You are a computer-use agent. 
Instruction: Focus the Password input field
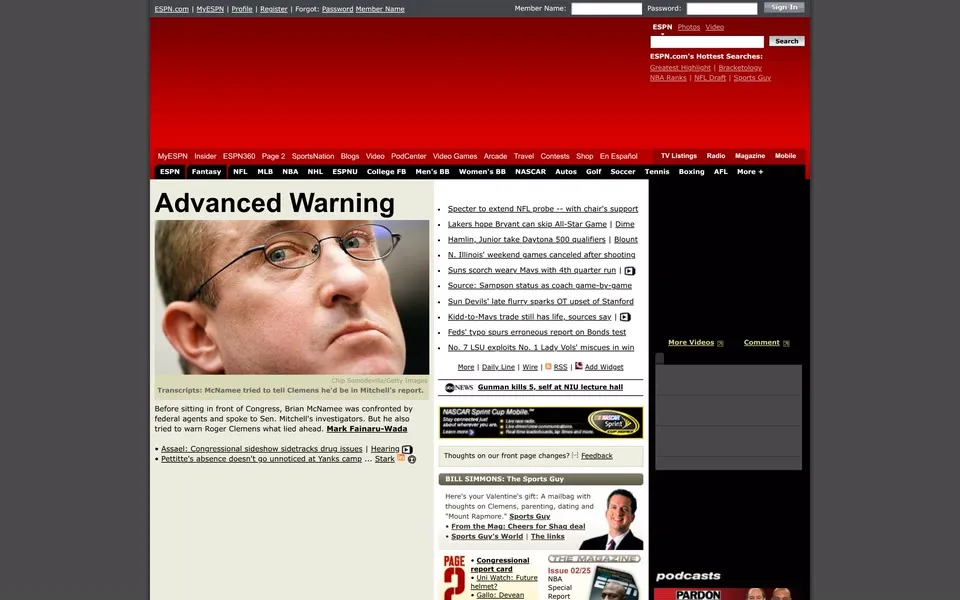tap(722, 9)
